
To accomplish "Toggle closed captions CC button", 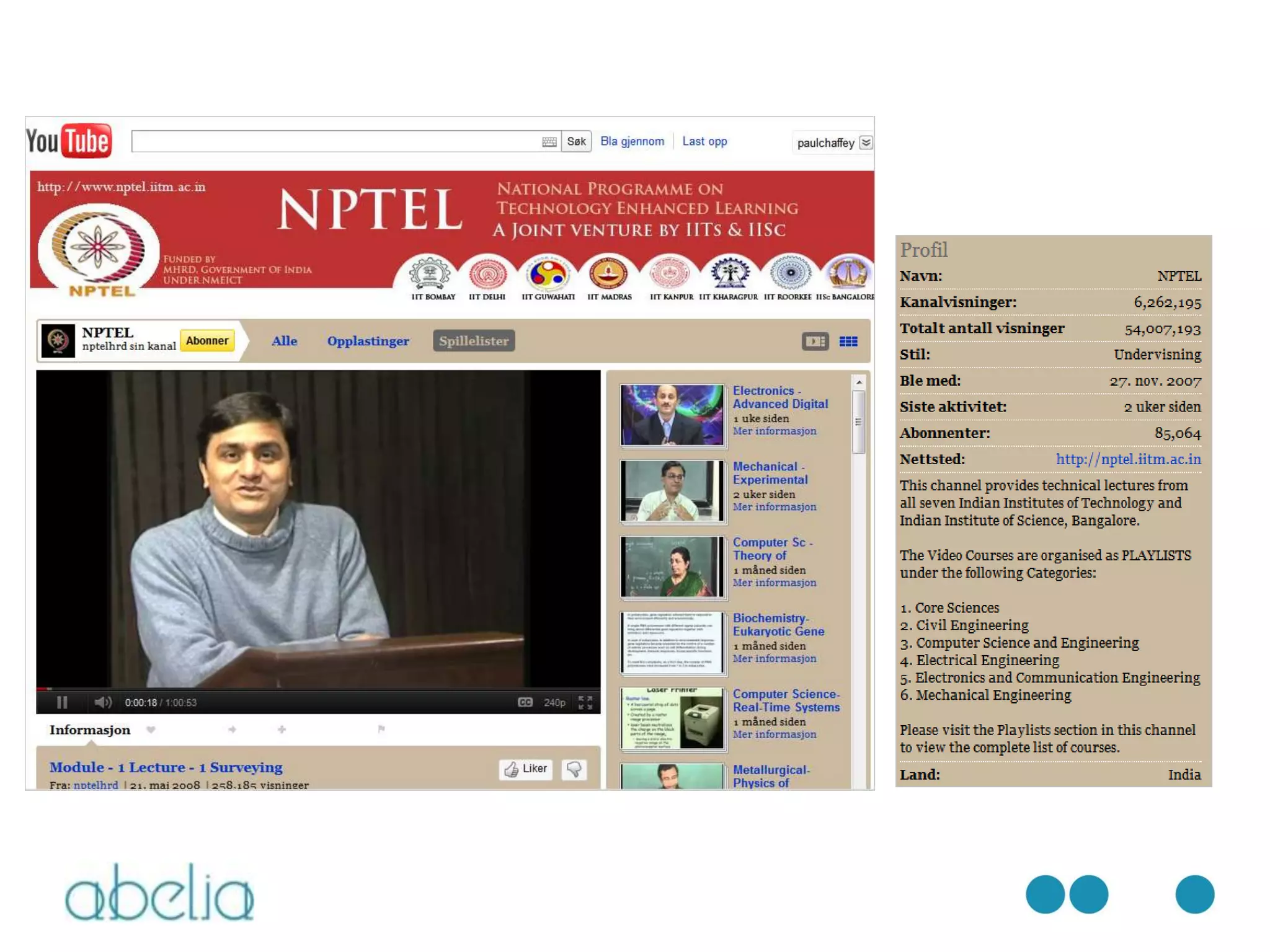I will pos(525,702).
